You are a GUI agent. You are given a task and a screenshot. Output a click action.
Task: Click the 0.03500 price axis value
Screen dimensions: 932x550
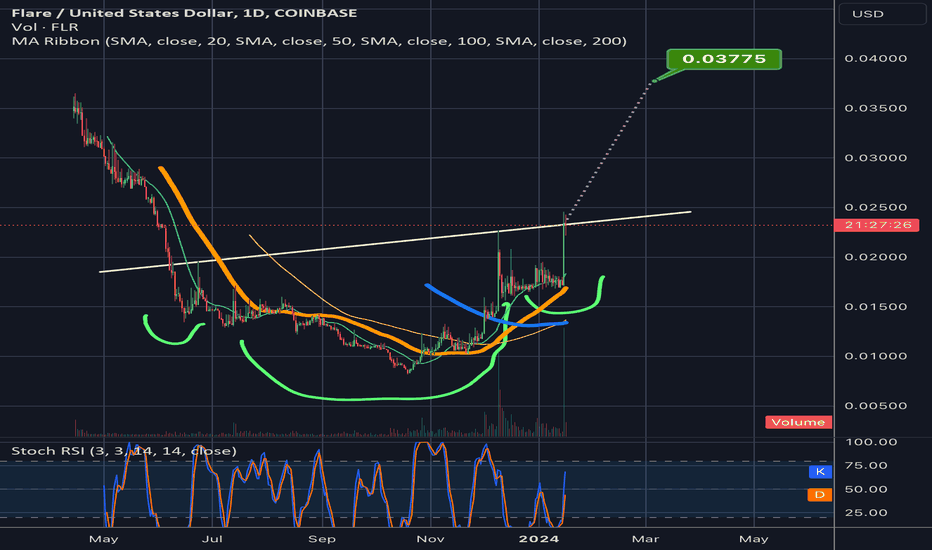pos(876,108)
